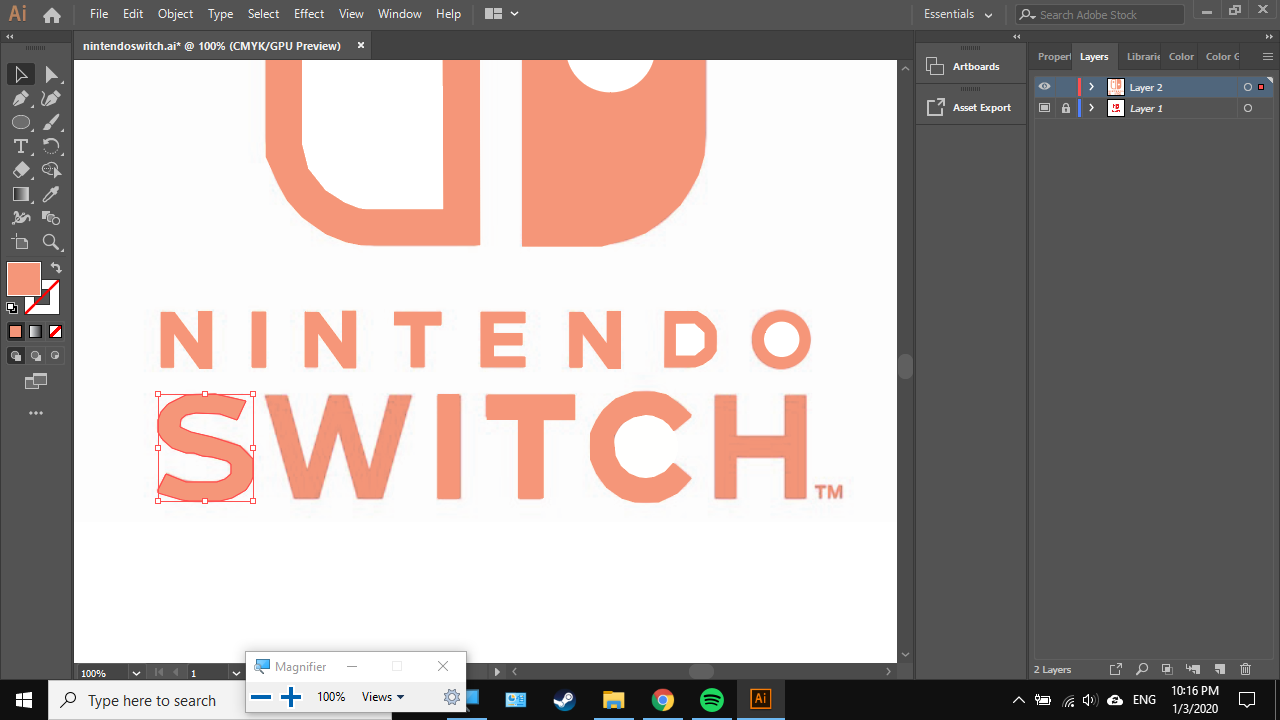Image resolution: width=1280 pixels, height=720 pixels.
Task: Switch to the Libraries tab
Action: pos(1143,57)
